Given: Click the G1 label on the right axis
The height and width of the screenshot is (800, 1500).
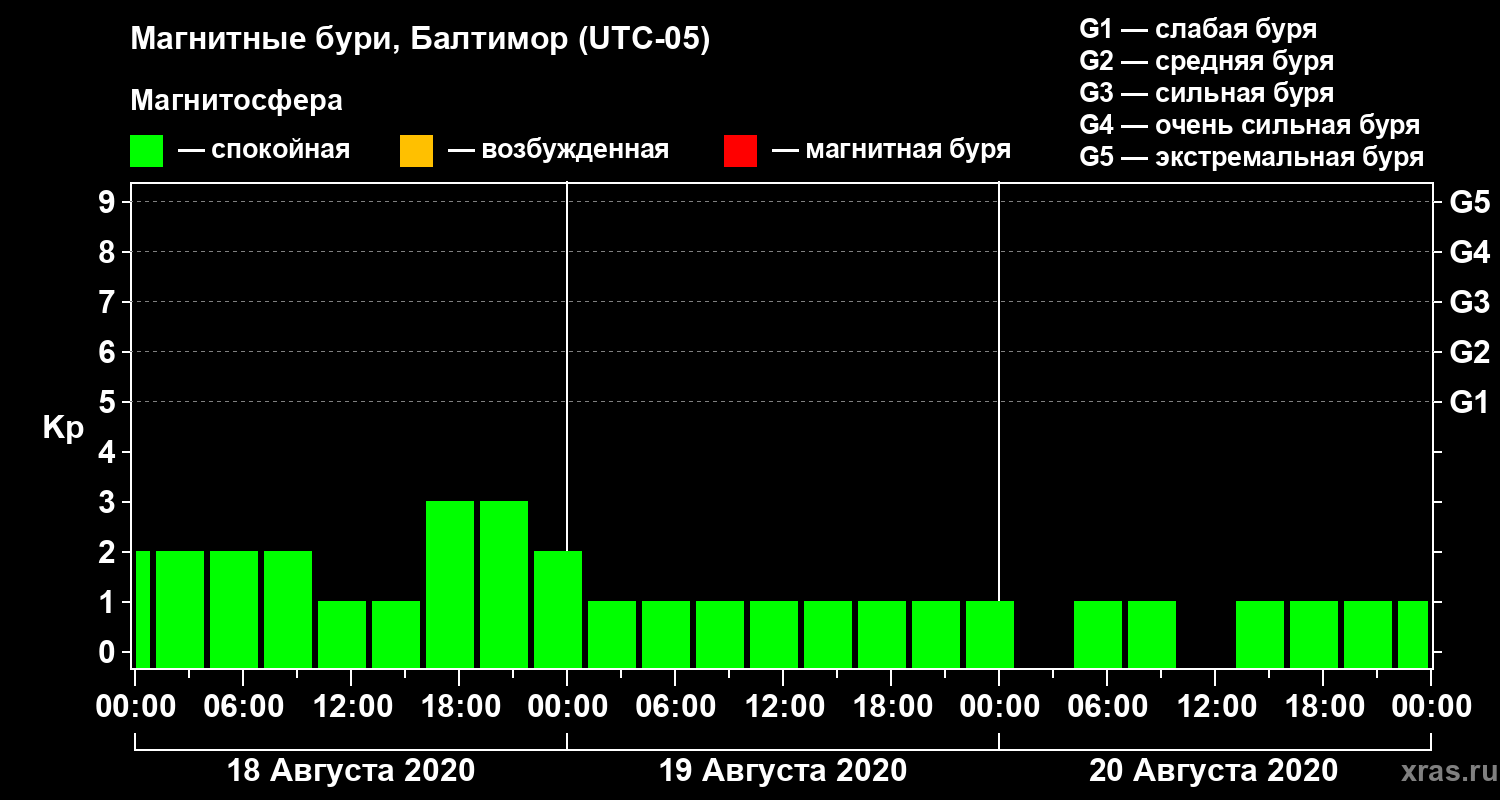Looking at the screenshot, I should tap(1469, 402).
